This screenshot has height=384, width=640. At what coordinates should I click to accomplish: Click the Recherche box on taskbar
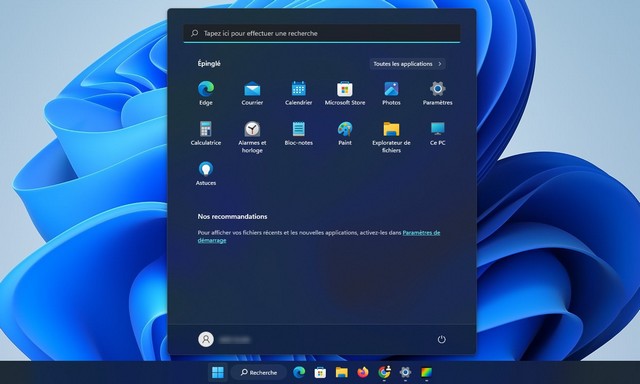tap(259, 372)
